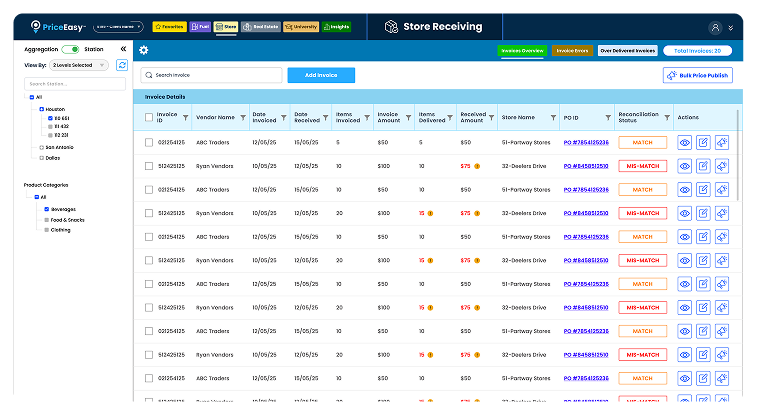757x415 pixels.
Task: Click the user profile avatar icon
Action: click(714, 27)
